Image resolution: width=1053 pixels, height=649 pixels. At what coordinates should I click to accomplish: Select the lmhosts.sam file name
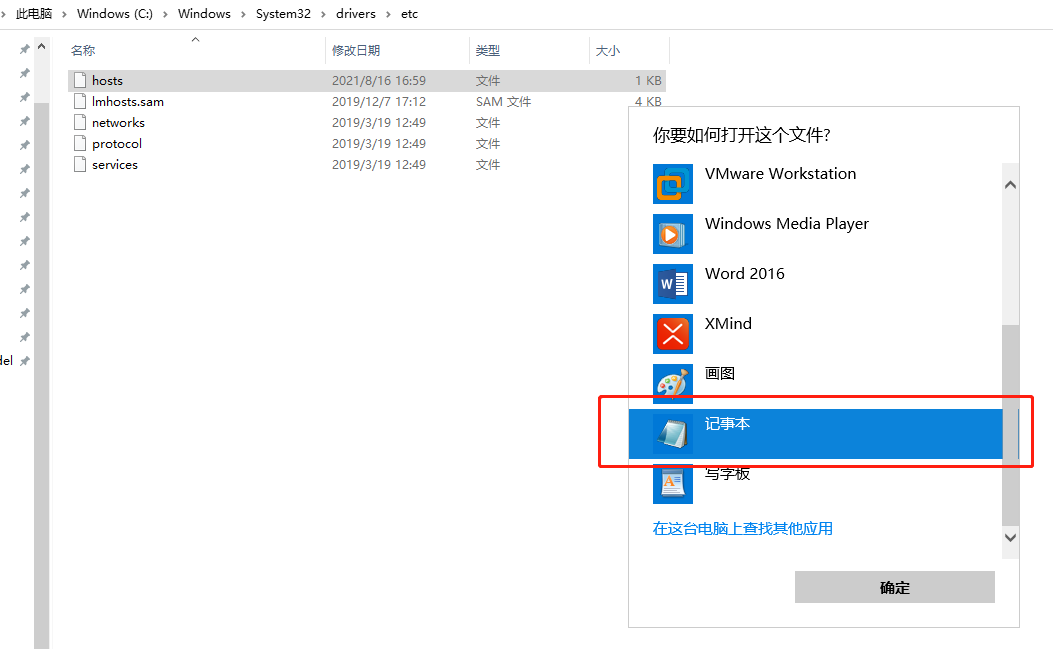128,101
